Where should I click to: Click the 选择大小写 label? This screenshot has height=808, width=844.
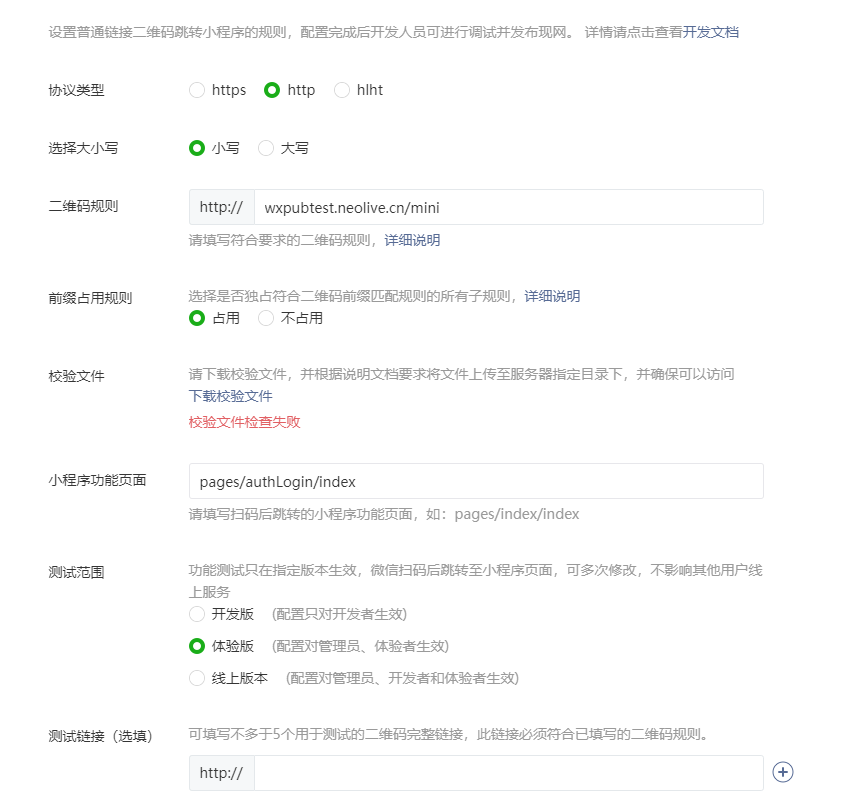click(83, 148)
